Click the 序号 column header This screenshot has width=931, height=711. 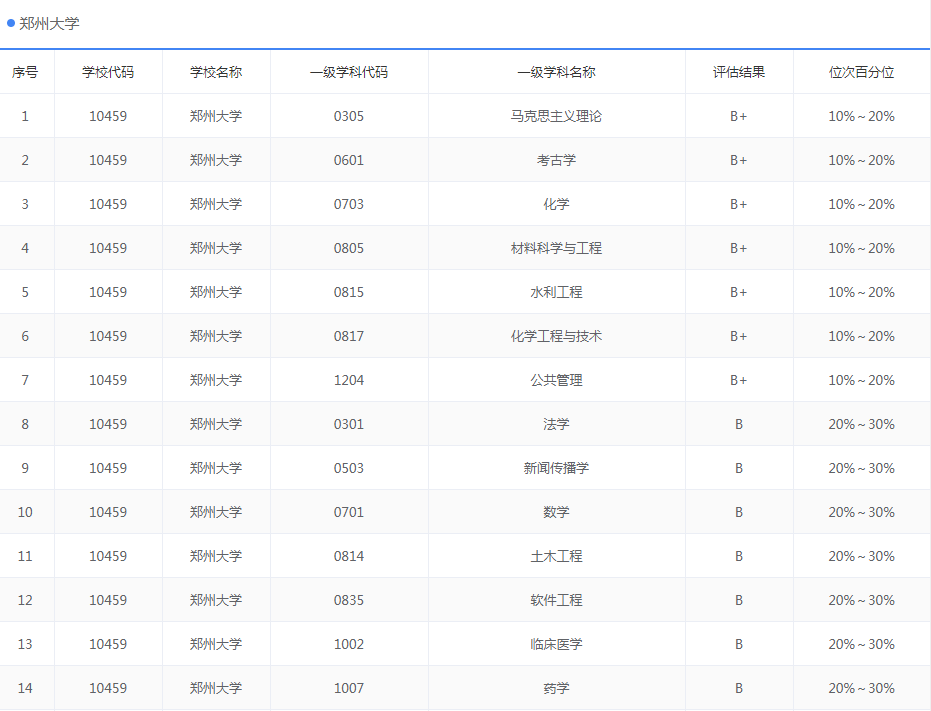click(x=27, y=71)
